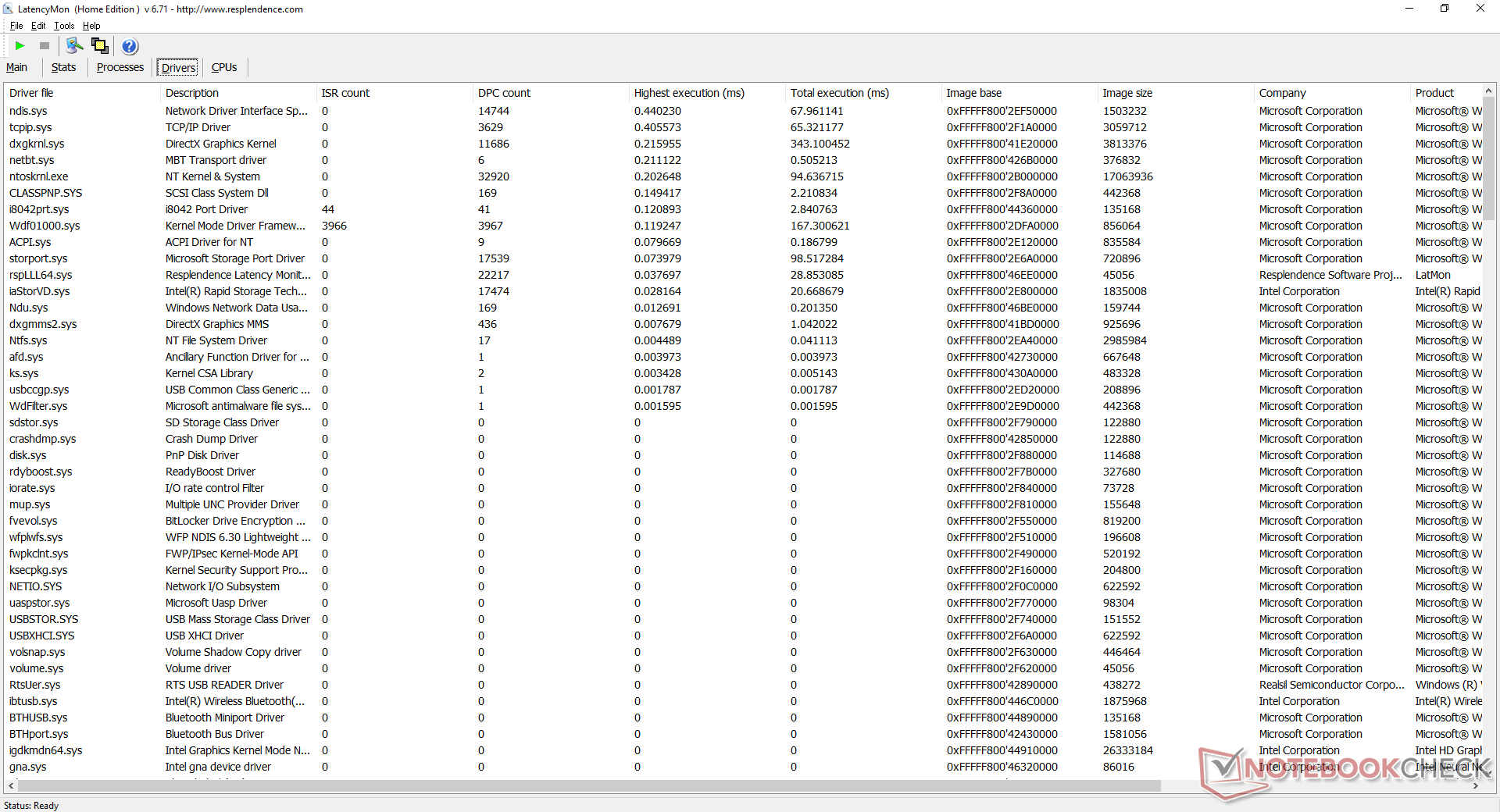Image resolution: width=1500 pixels, height=812 pixels.
Task: Open the options wrench icon in toolbar
Action: [x=75, y=46]
